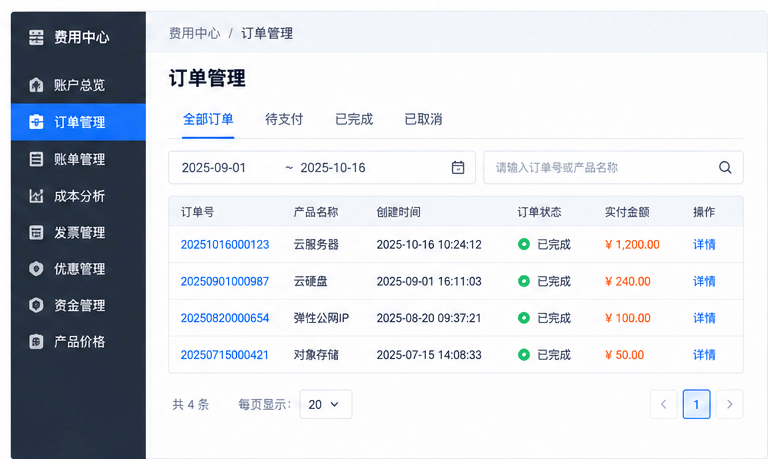This screenshot has height=459, width=768.
Task: Click the 账单管理 document icon
Action: pyautogui.click(x=36, y=159)
